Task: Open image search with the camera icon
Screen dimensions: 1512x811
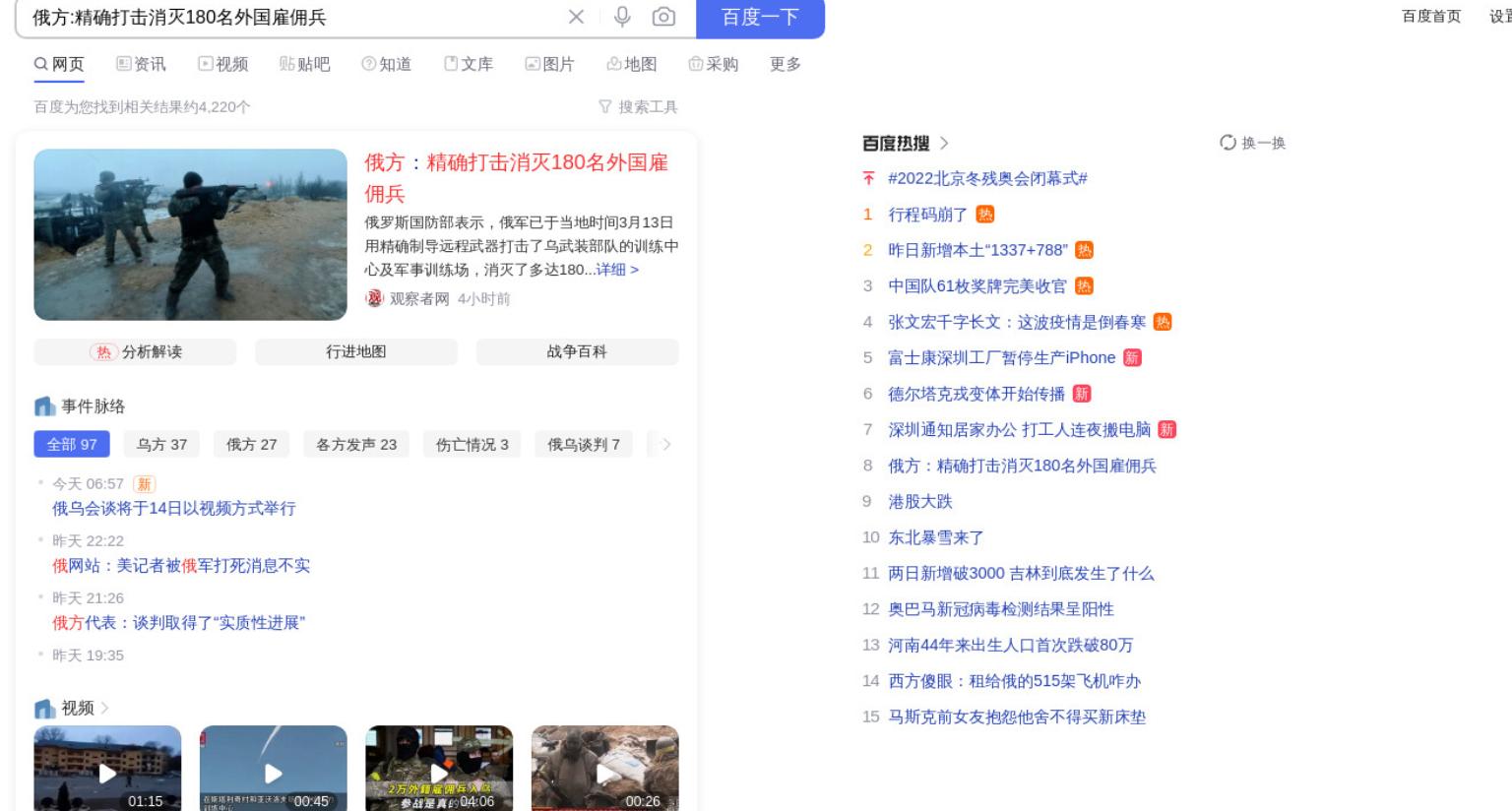Action: (x=664, y=17)
